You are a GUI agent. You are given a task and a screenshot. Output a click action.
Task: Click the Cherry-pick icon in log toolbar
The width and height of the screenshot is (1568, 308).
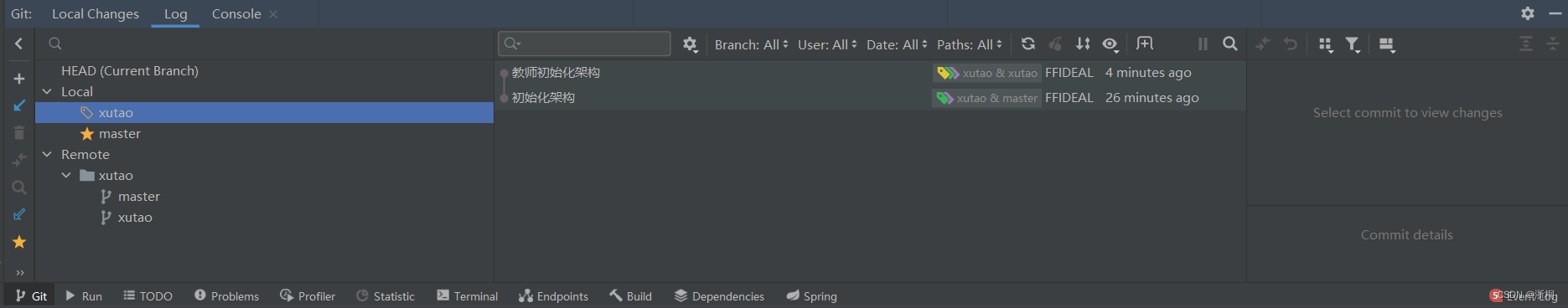pos(1055,44)
